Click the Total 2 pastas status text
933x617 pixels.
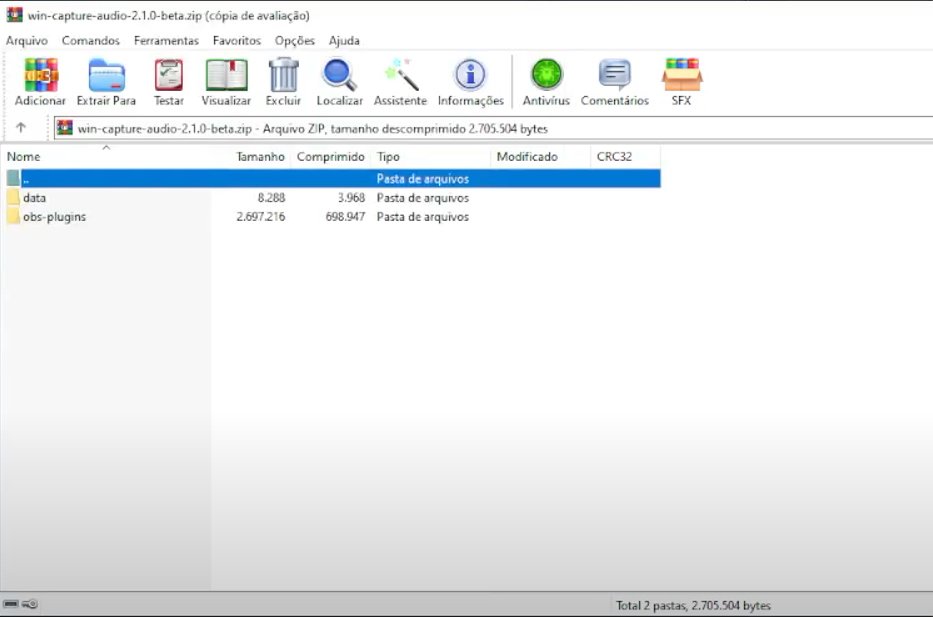point(693,605)
